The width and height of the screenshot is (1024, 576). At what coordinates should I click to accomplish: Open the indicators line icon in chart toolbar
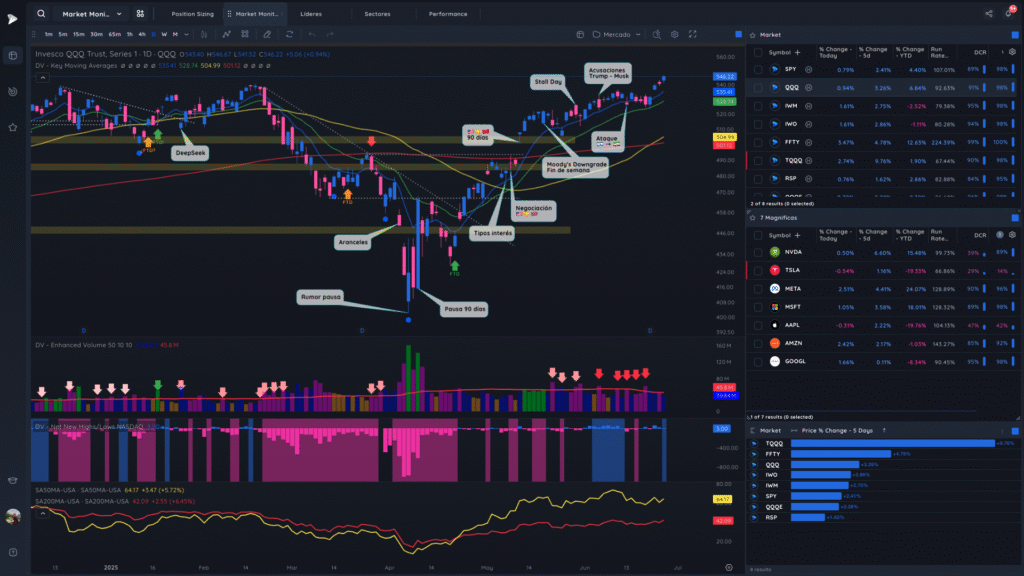pyautogui.click(x=226, y=35)
